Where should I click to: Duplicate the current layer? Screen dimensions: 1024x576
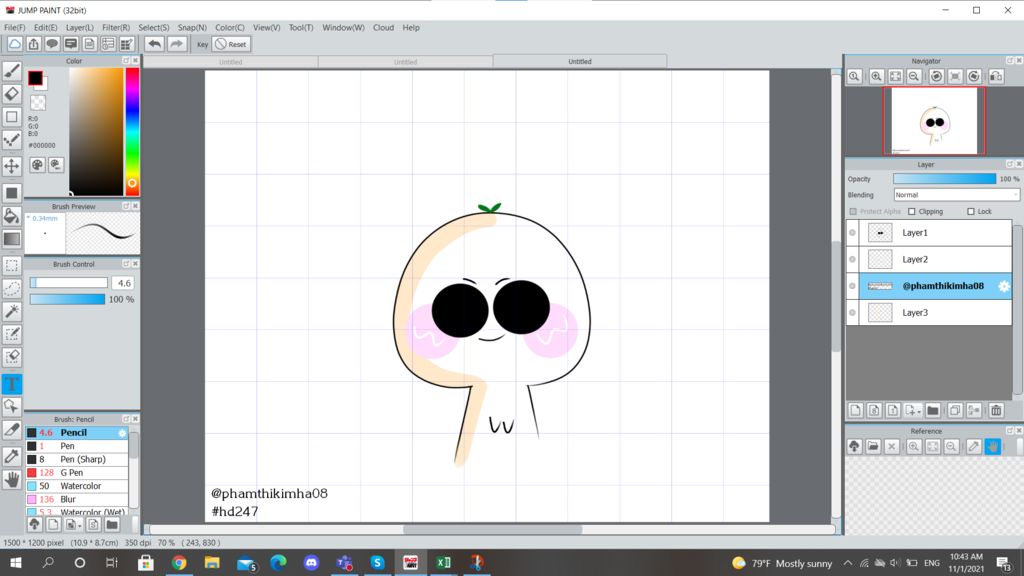955,410
